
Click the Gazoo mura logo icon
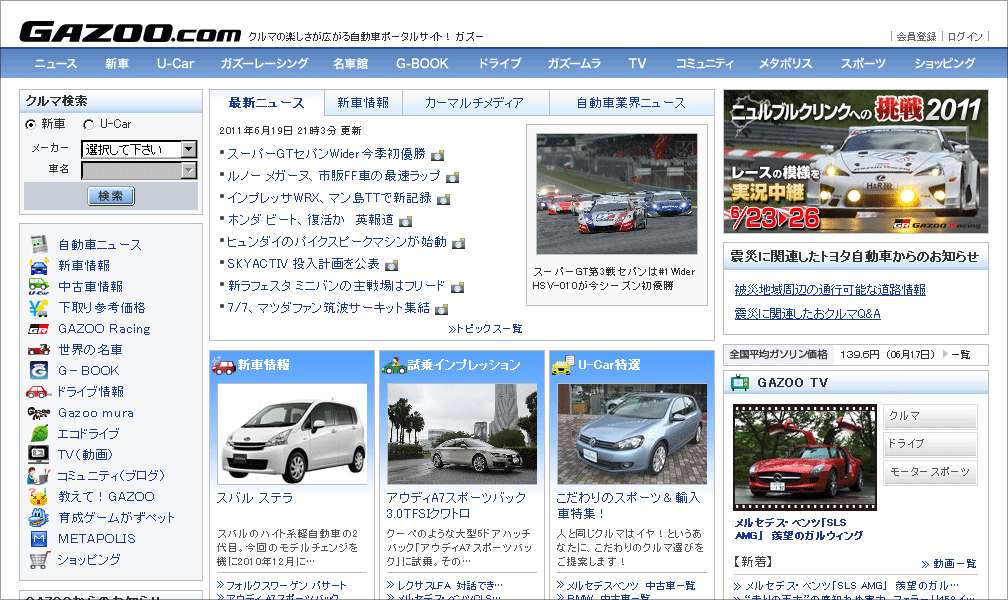point(39,413)
